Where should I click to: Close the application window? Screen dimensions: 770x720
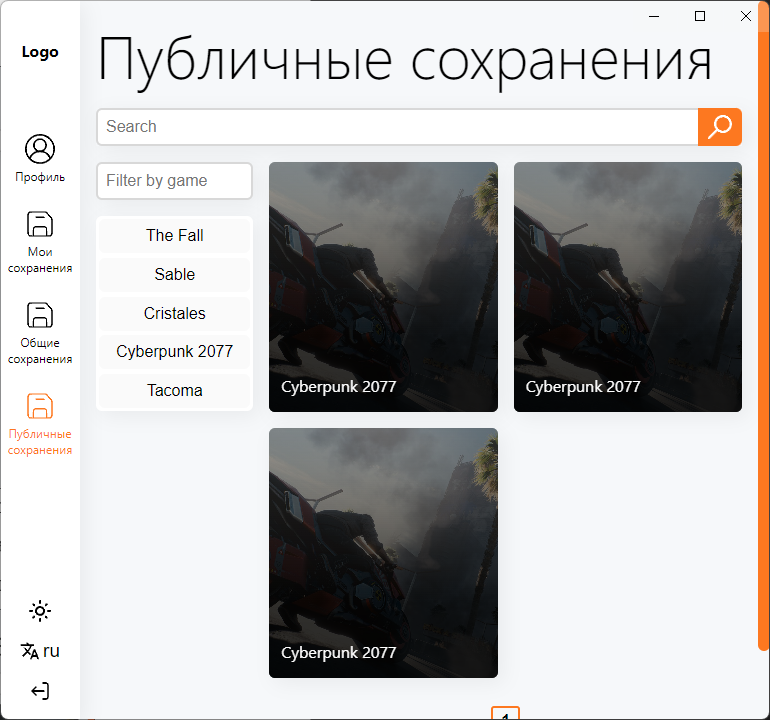click(745, 16)
